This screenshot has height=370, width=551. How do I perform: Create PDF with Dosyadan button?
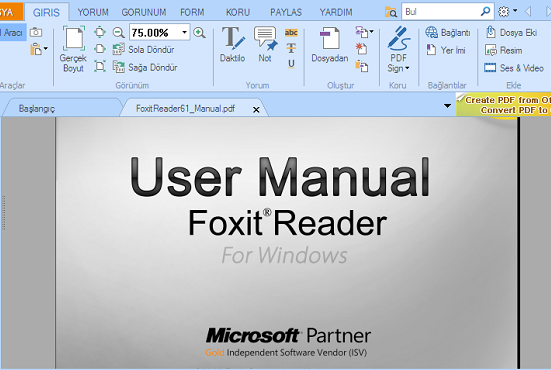pyautogui.click(x=330, y=44)
